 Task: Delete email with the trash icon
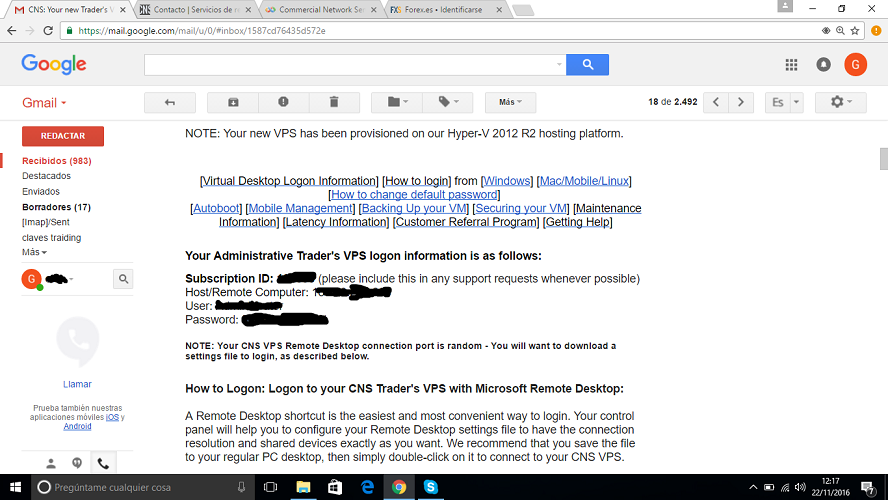tap(334, 102)
